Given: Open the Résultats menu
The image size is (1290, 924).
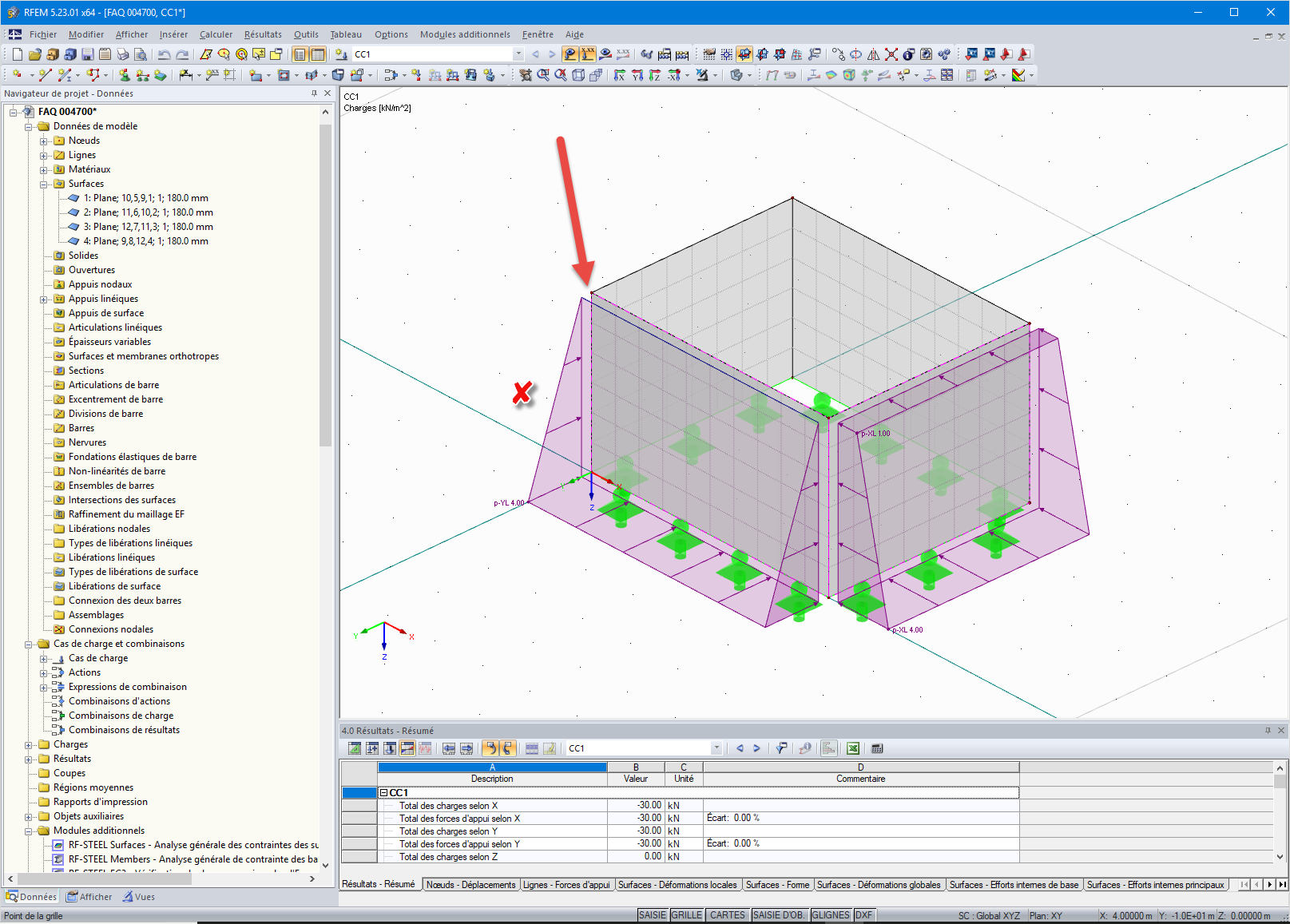Looking at the screenshot, I should click(x=263, y=34).
